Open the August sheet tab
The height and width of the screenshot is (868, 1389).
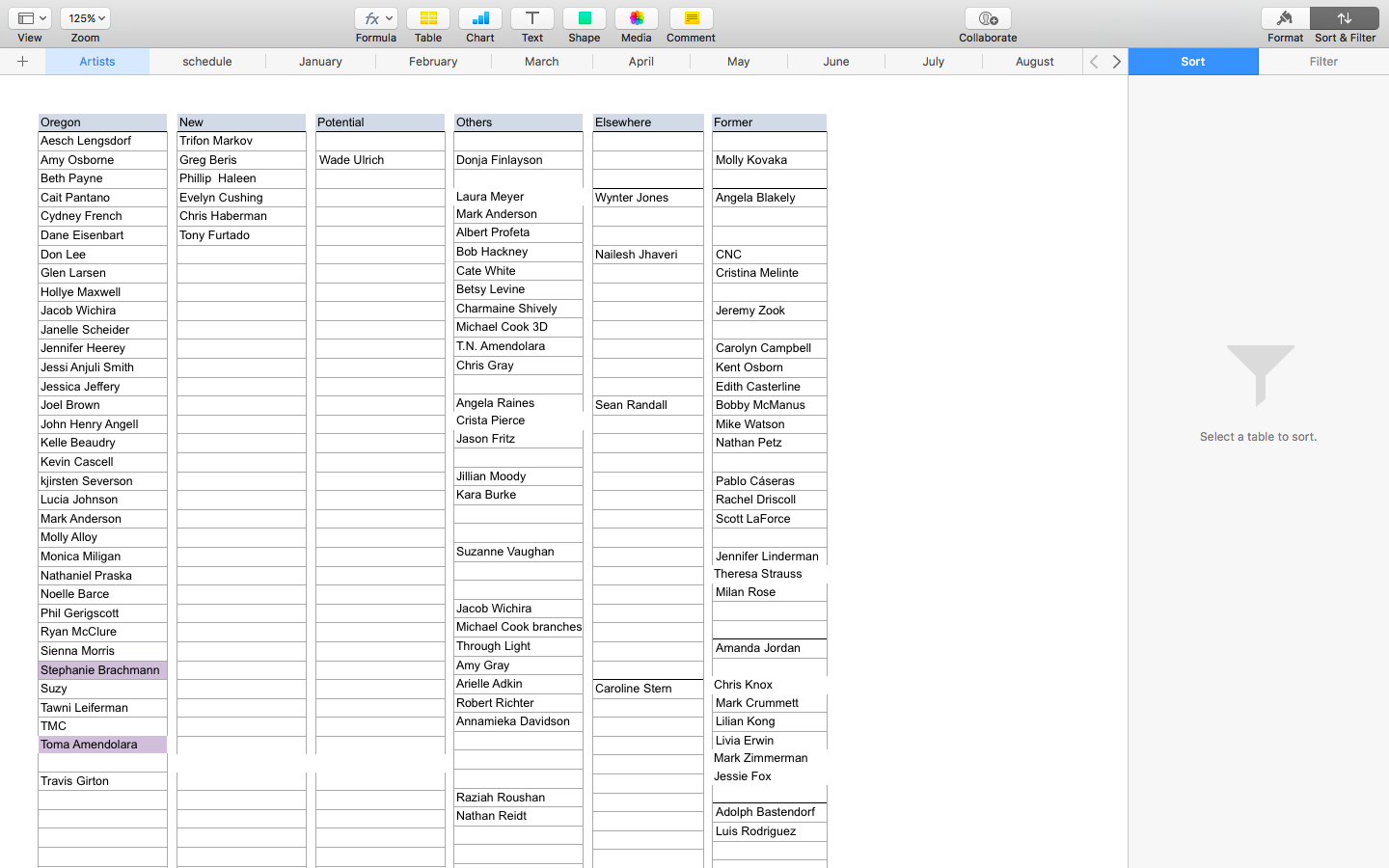coord(1035,62)
